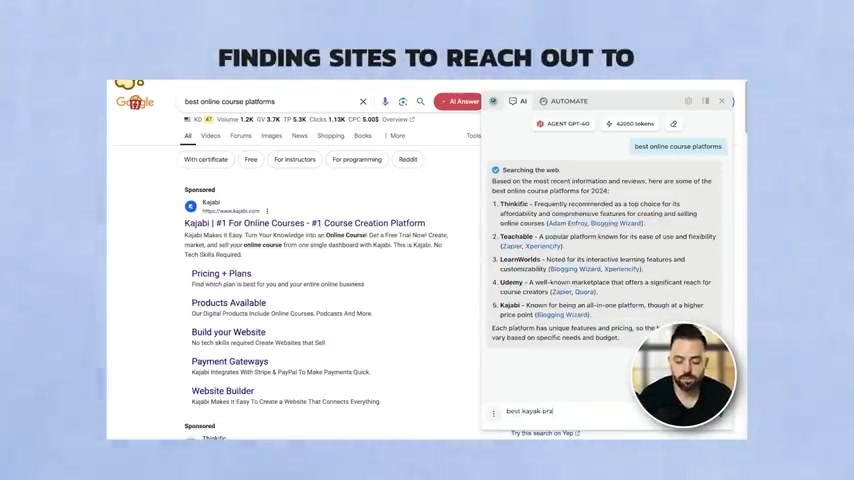This screenshot has width=854, height=480.
Task: Open the Kajabi #1 For Online Courses ad
Action: tap(304, 223)
